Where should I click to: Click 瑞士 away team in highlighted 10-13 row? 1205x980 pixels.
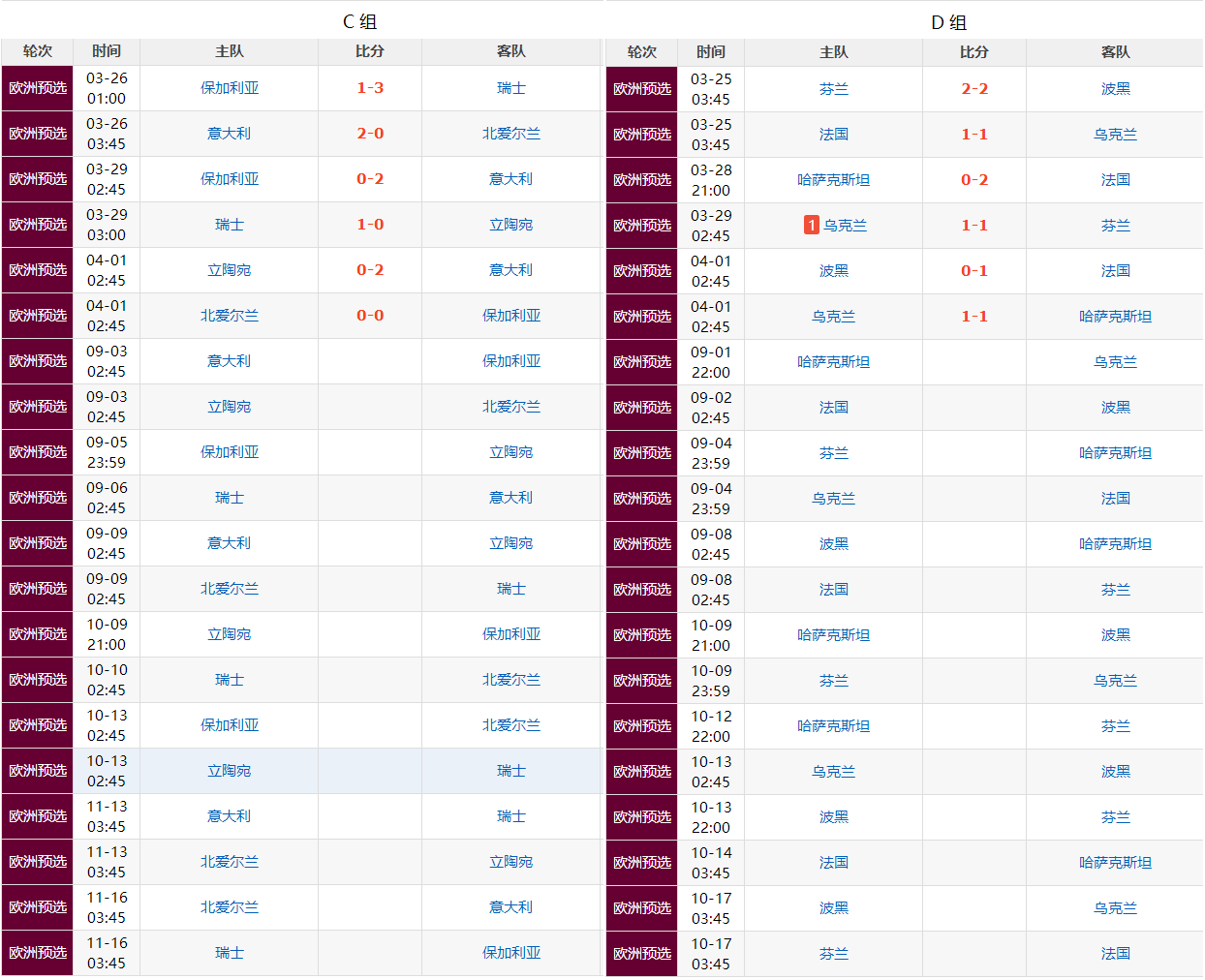(x=511, y=771)
